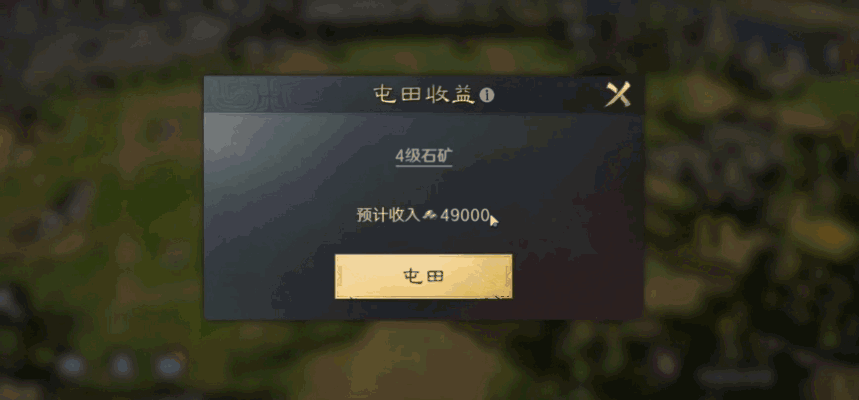Click the rightmost blurred round icon at bottom-left
This screenshot has width=859, height=400.
[170, 365]
